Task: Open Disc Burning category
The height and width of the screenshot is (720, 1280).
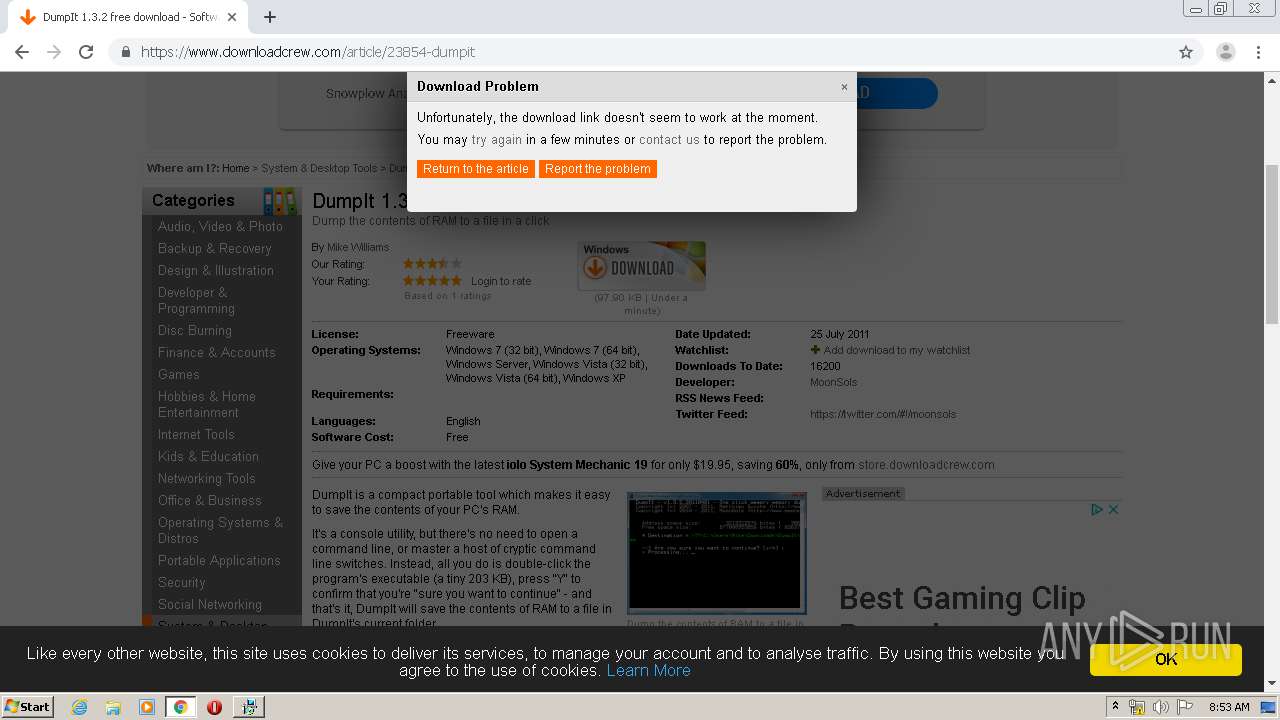Action: tap(194, 330)
